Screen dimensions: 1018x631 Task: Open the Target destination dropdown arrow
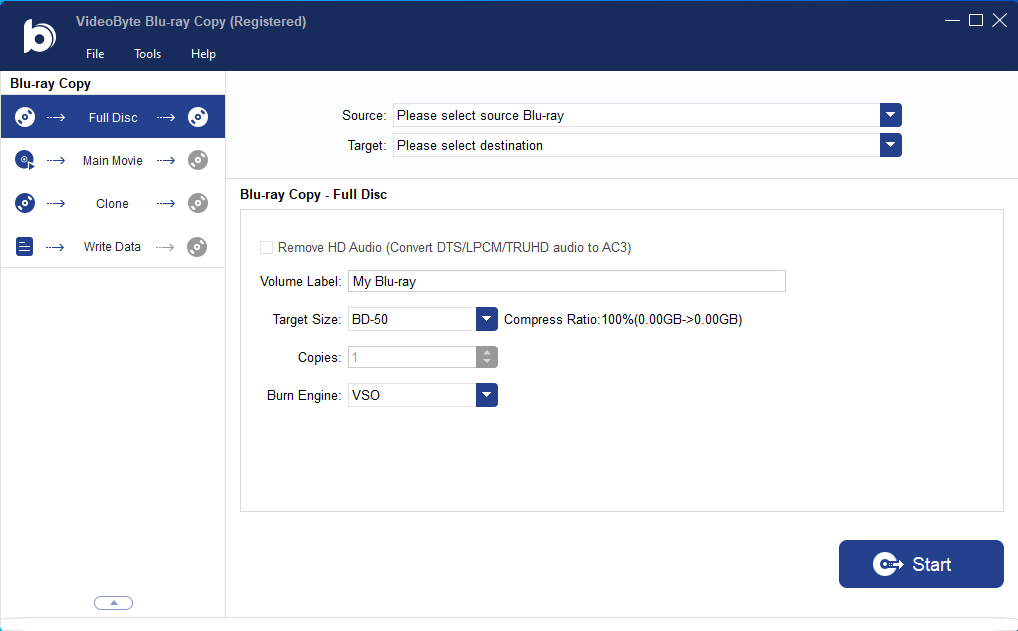[891, 145]
